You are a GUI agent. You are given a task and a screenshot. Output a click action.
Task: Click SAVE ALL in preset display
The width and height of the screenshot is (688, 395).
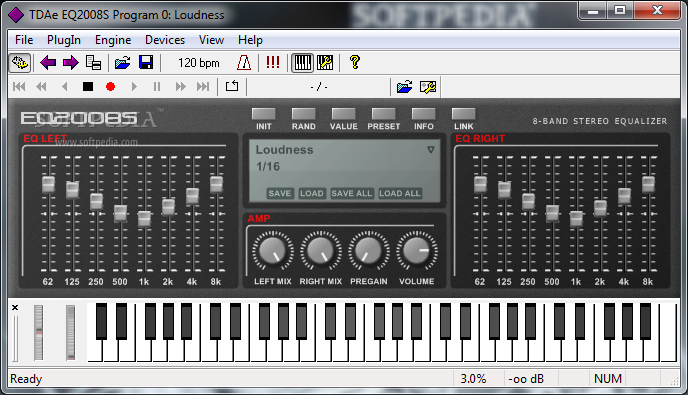[x=351, y=193]
